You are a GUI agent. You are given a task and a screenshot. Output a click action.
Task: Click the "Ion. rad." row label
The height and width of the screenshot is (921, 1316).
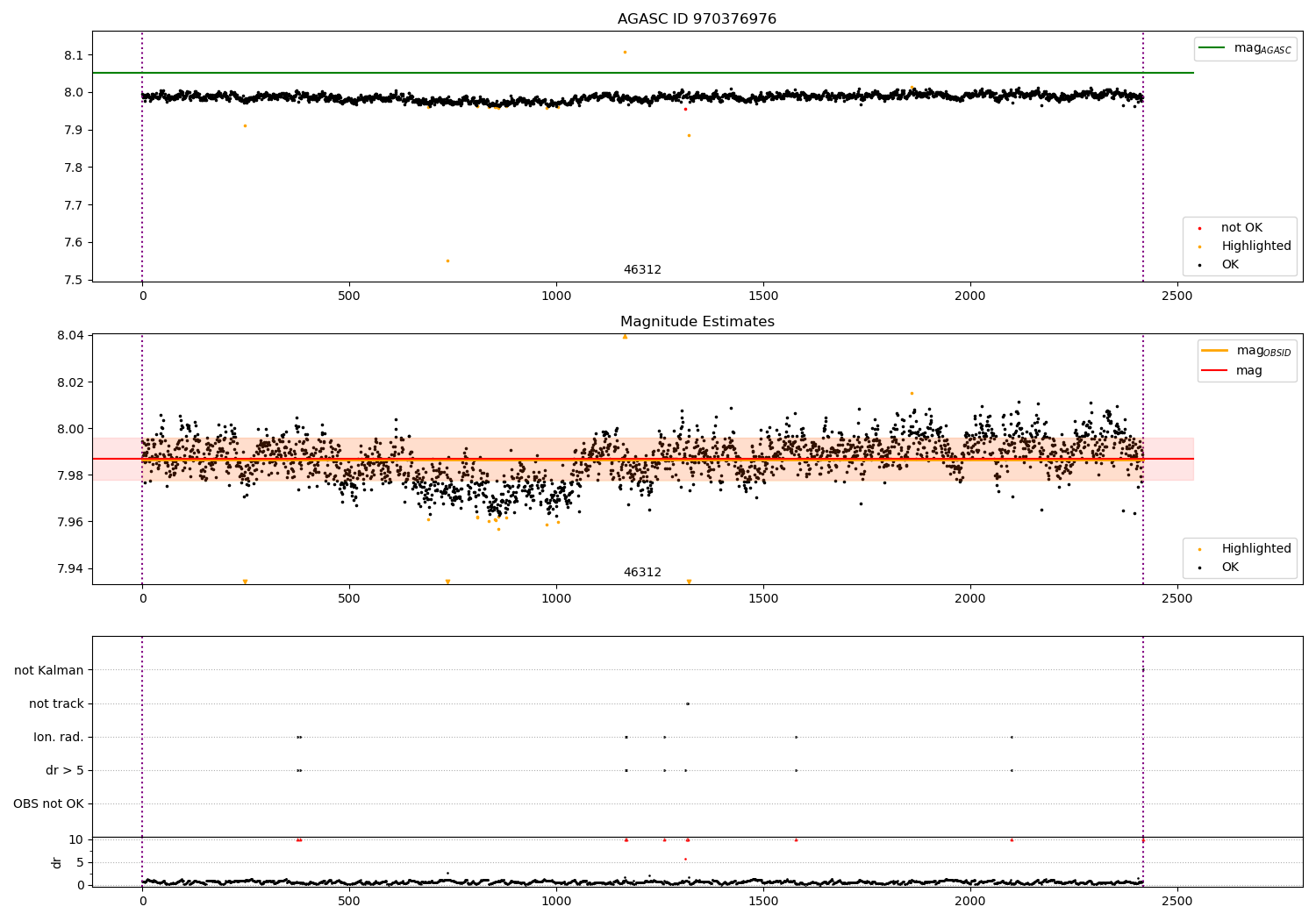[59, 738]
